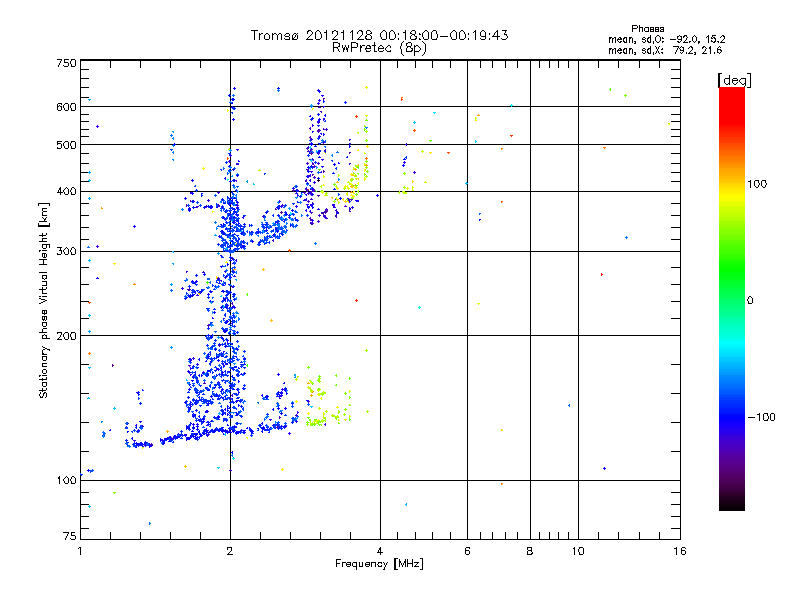Click the x-axis label '6'
Screen dimensions: 800x600
pos(467,551)
